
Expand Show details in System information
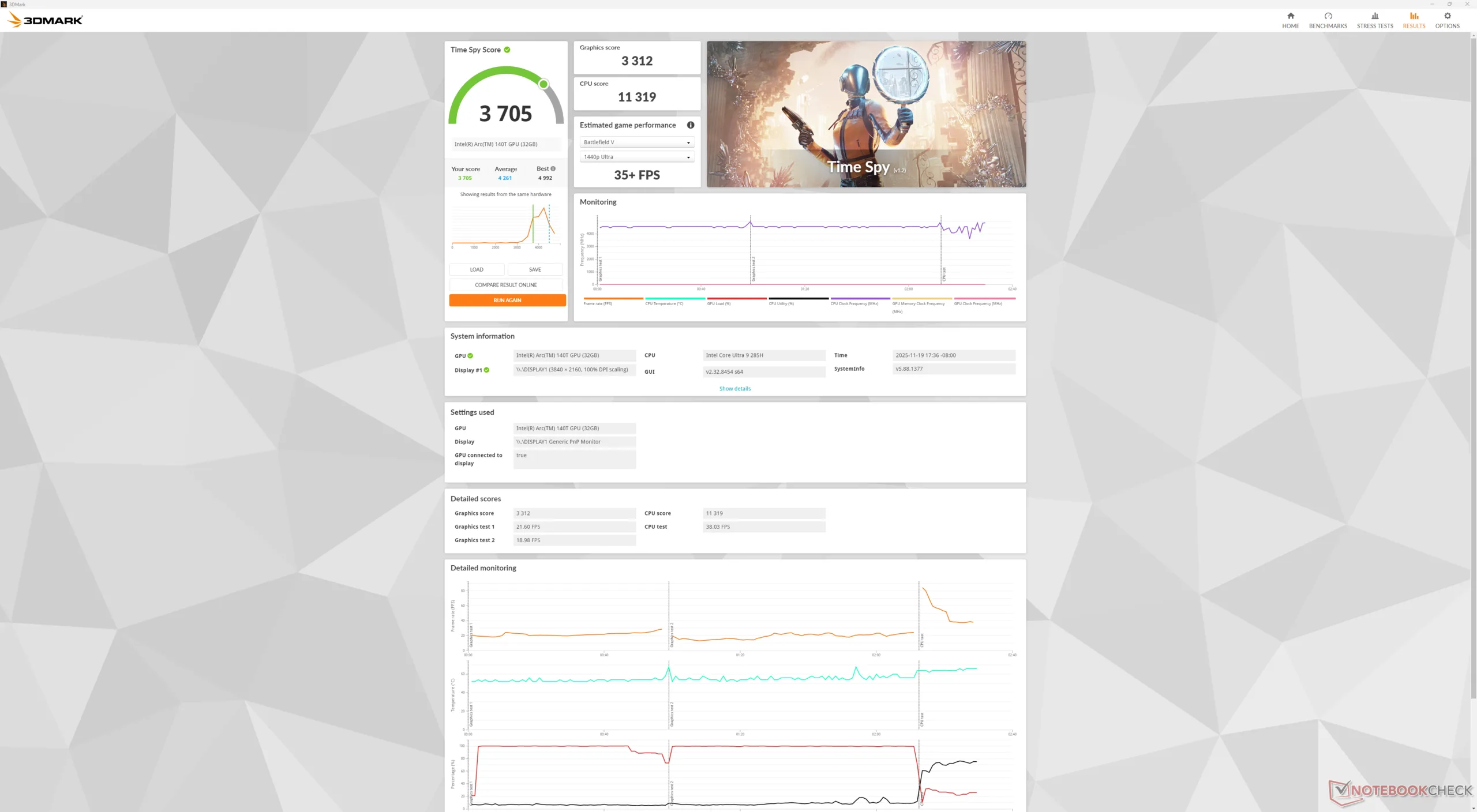(x=734, y=389)
